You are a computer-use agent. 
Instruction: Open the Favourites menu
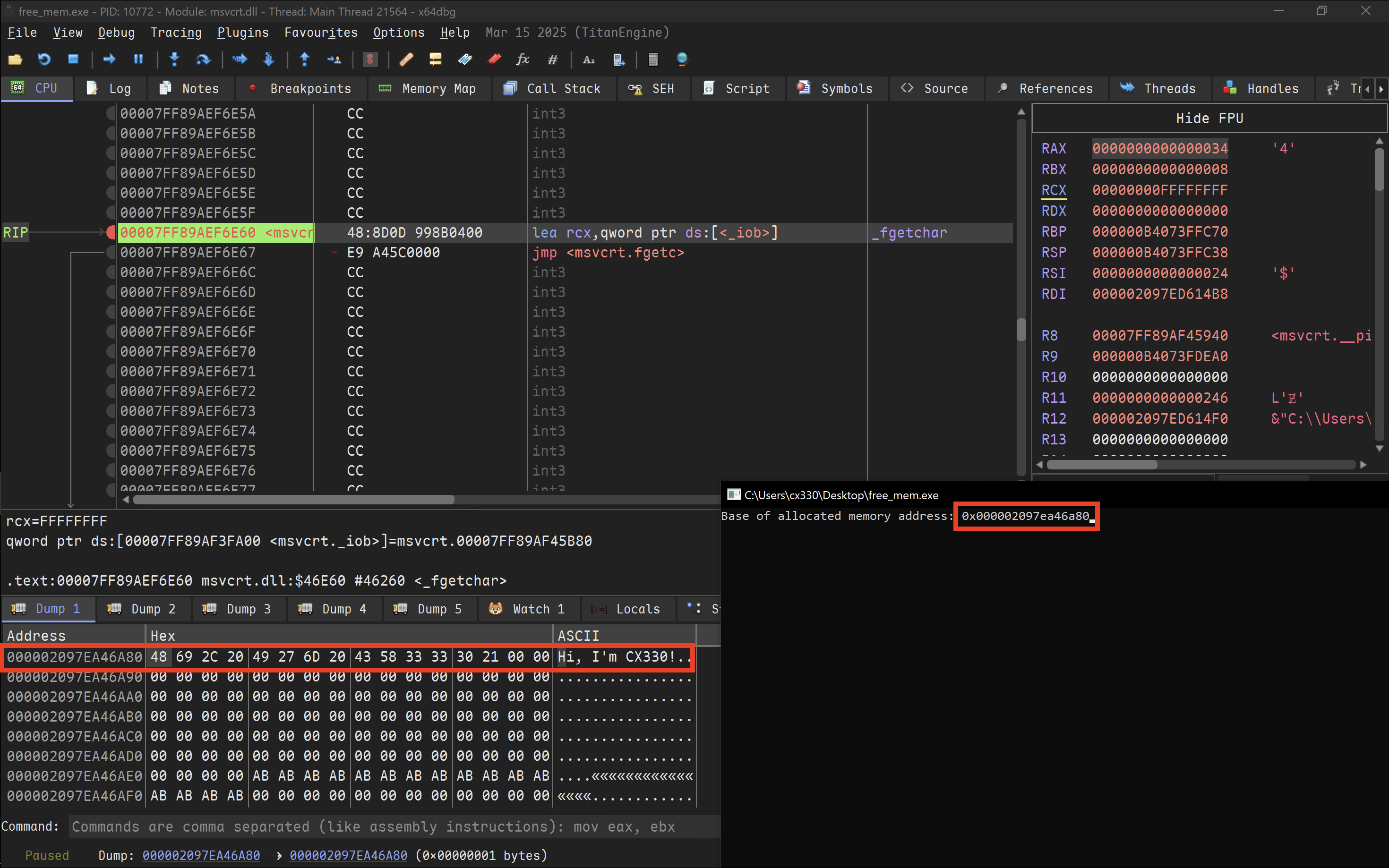pos(321,32)
